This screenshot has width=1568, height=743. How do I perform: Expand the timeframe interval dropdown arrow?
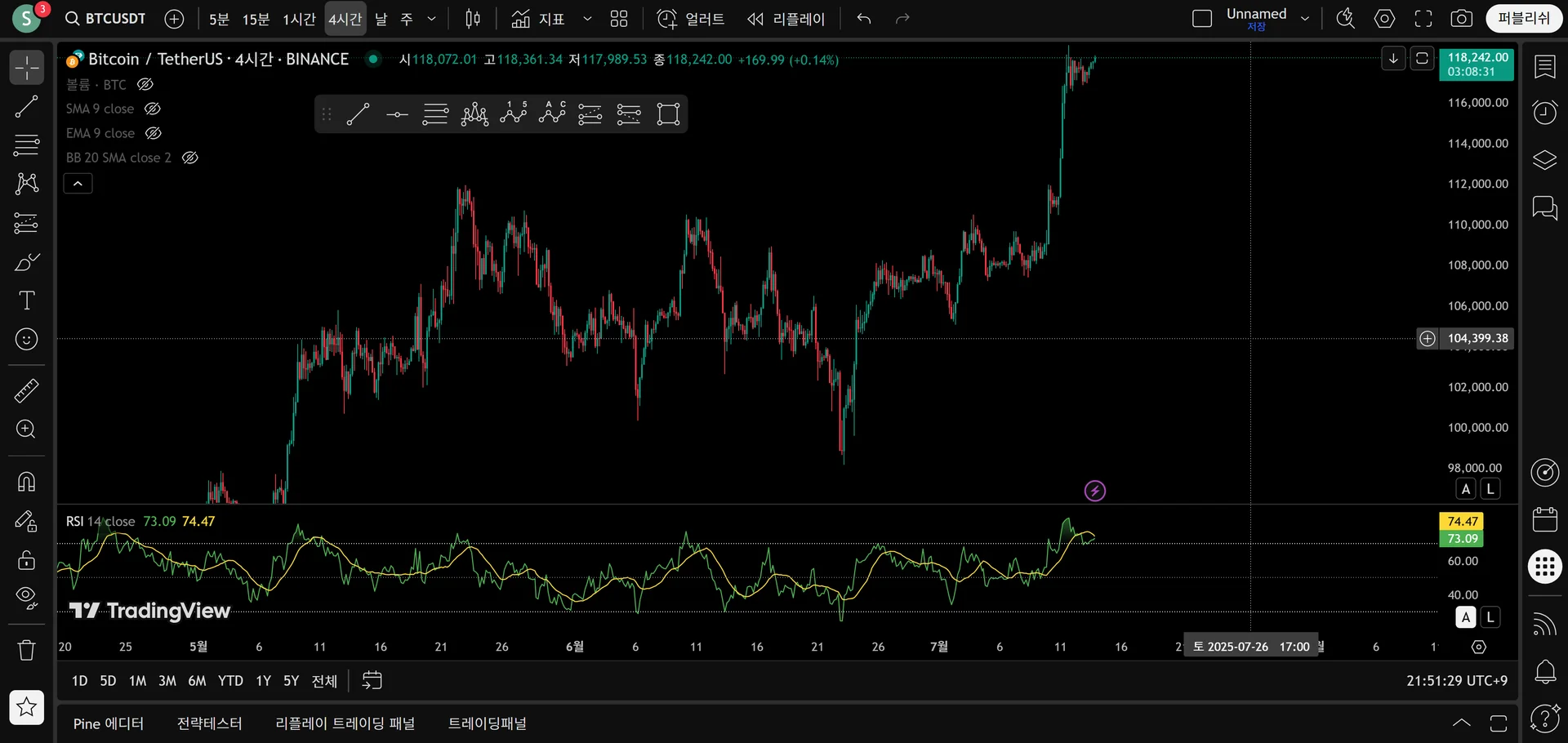tap(432, 19)
